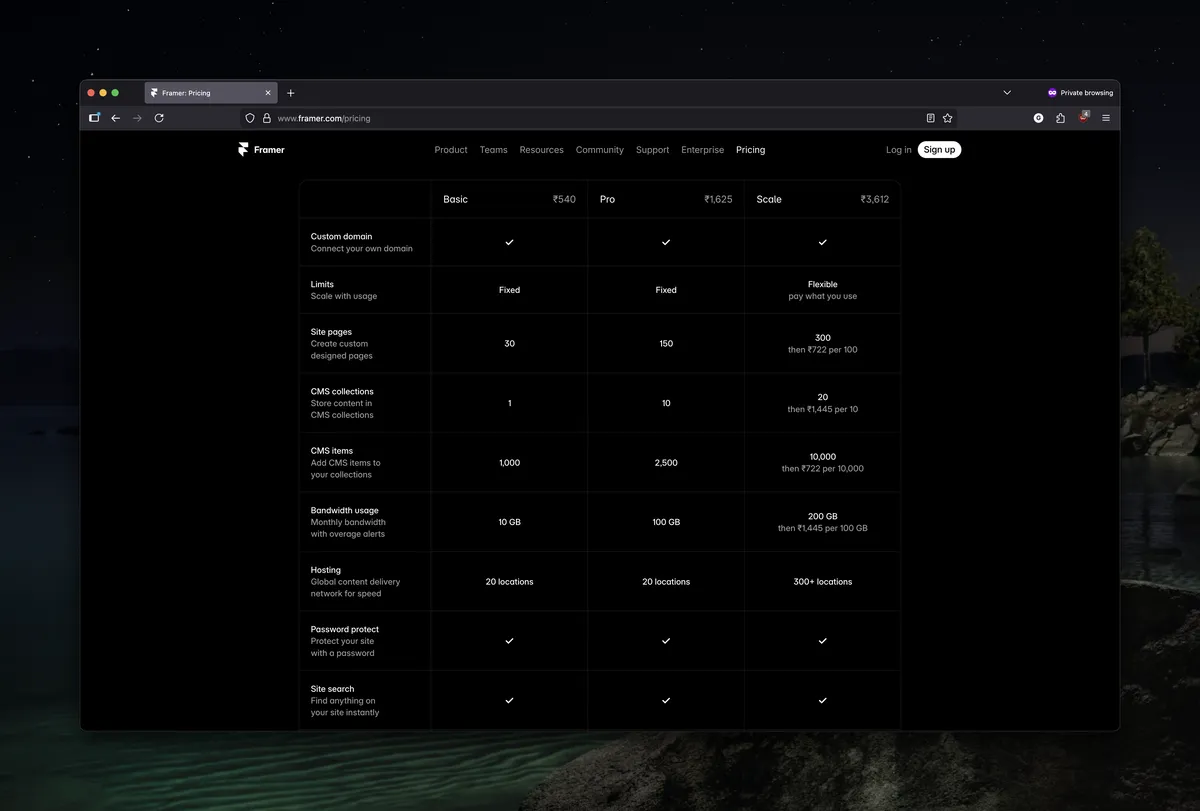Image resolution: width=1200 pixels, height=811 pixels.
Task: Open Firefox View in the tab bar
Action: pyautogui.click(x=94, y=117)
